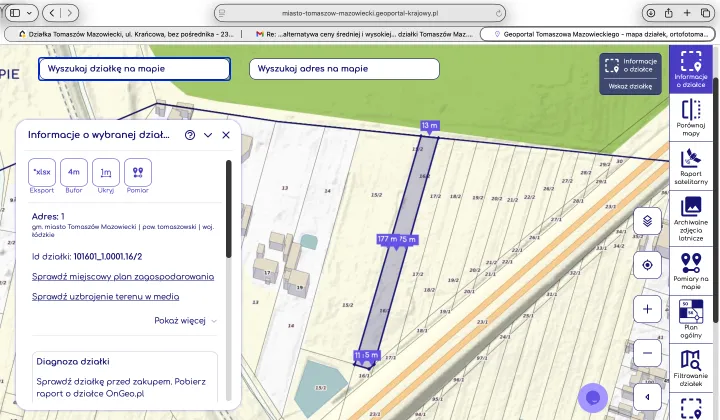The width and height of the screenshot is (720, 420).
Task: Open help for parcel info panel
Action: coord(190,135)
